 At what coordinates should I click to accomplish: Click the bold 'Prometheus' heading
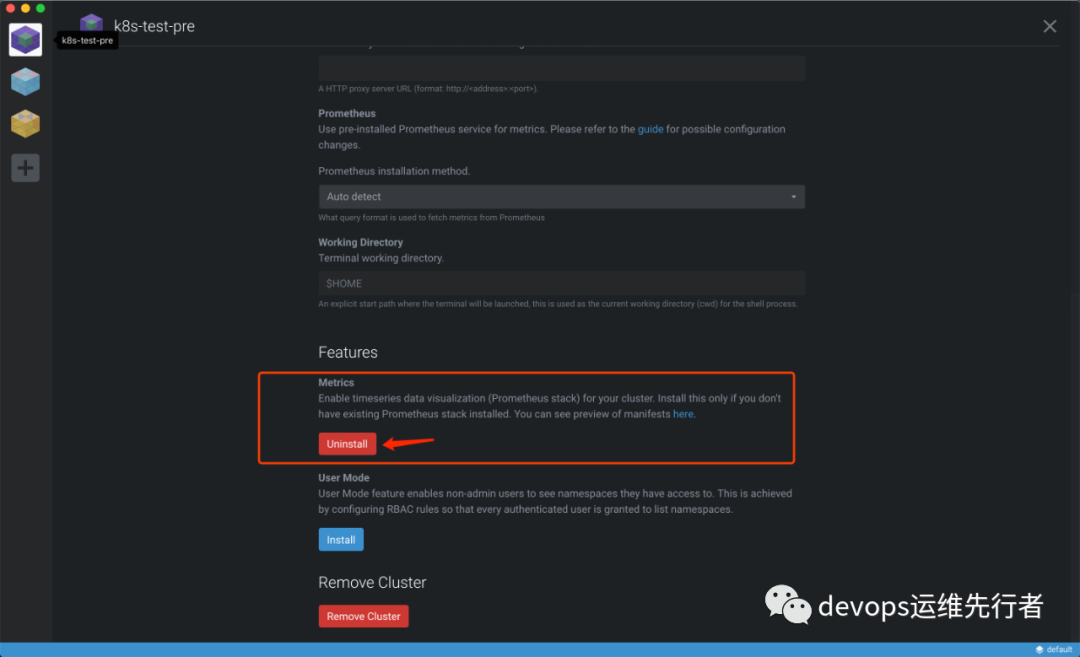coord(347,114)
